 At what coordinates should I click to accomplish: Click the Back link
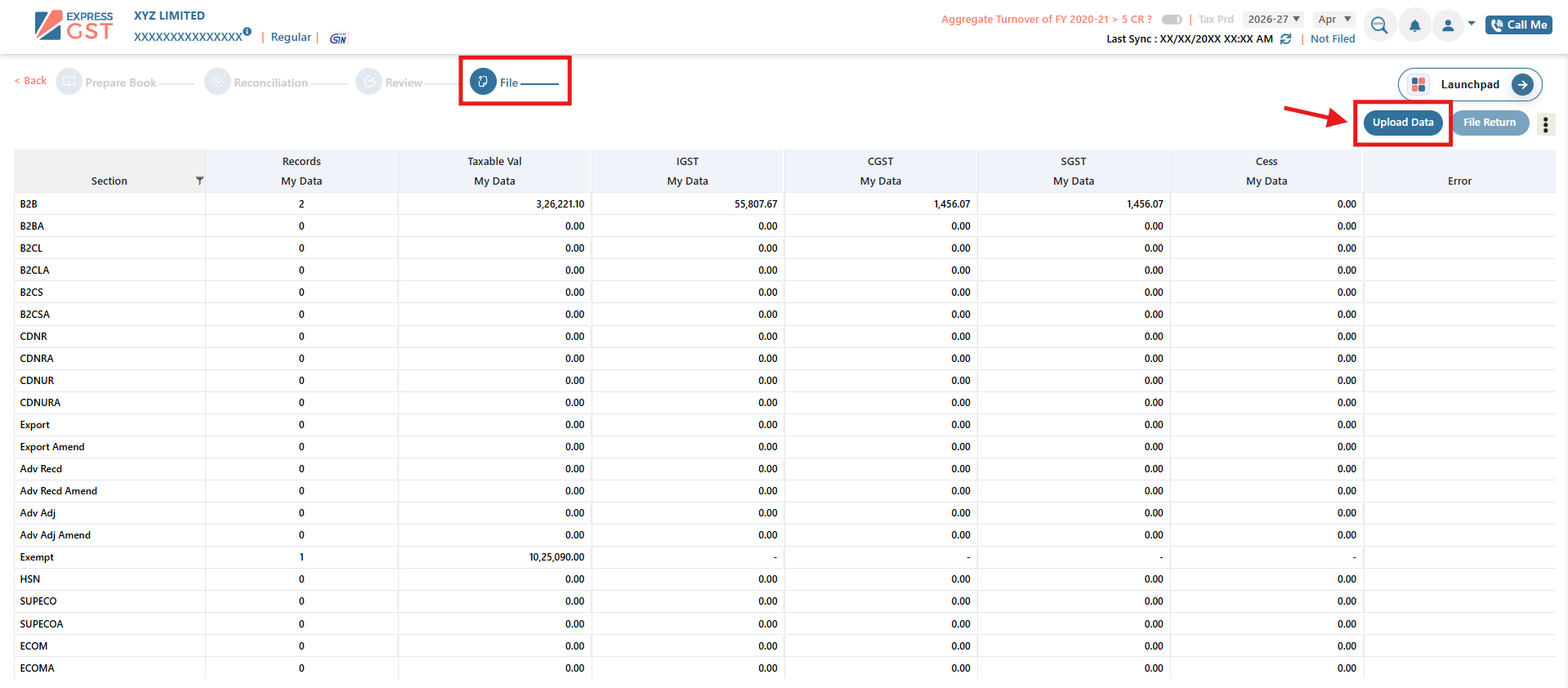click(31, 81)
